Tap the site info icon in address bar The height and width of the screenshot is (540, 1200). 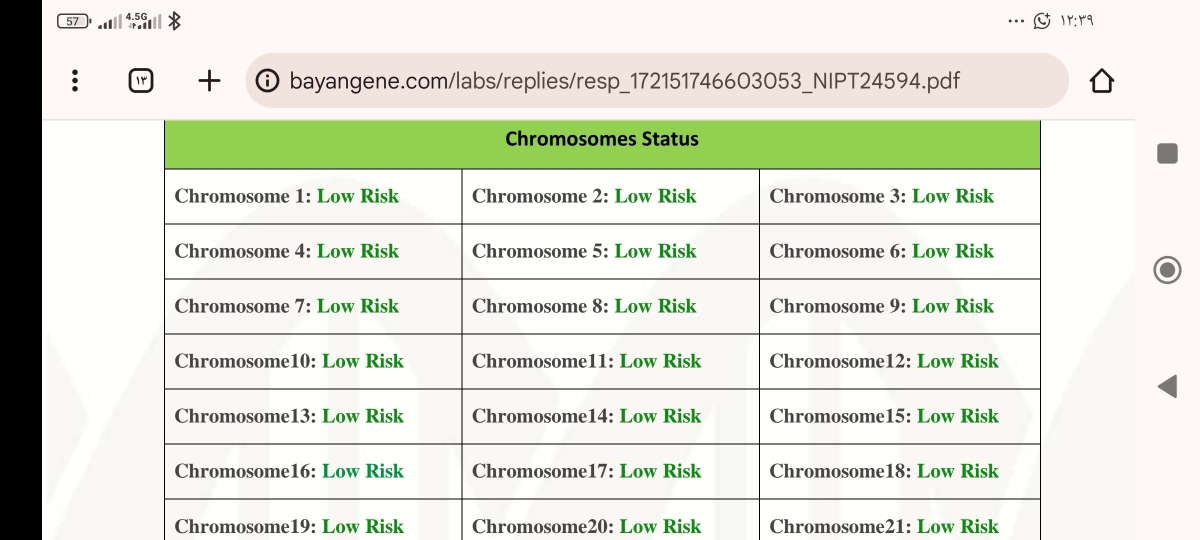point(267,81)
